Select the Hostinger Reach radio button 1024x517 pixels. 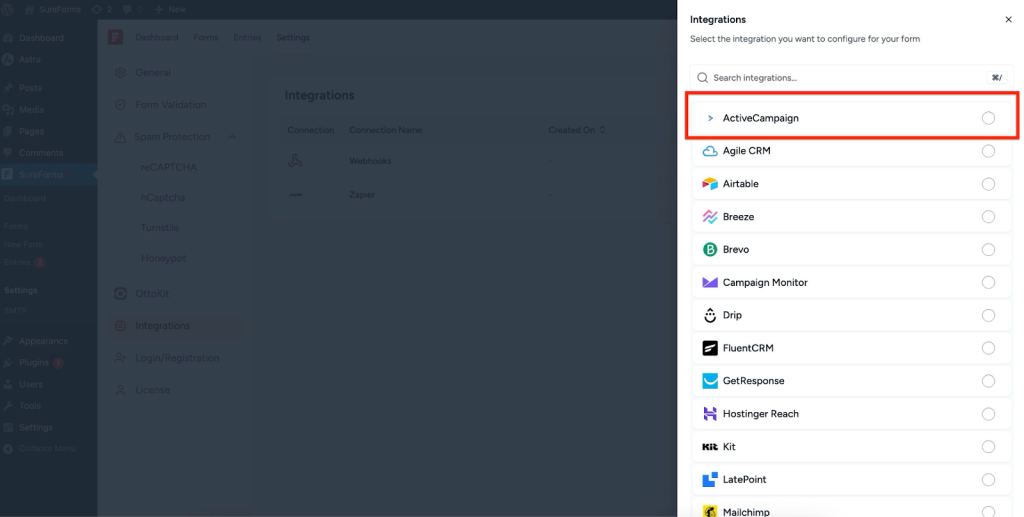988,414
